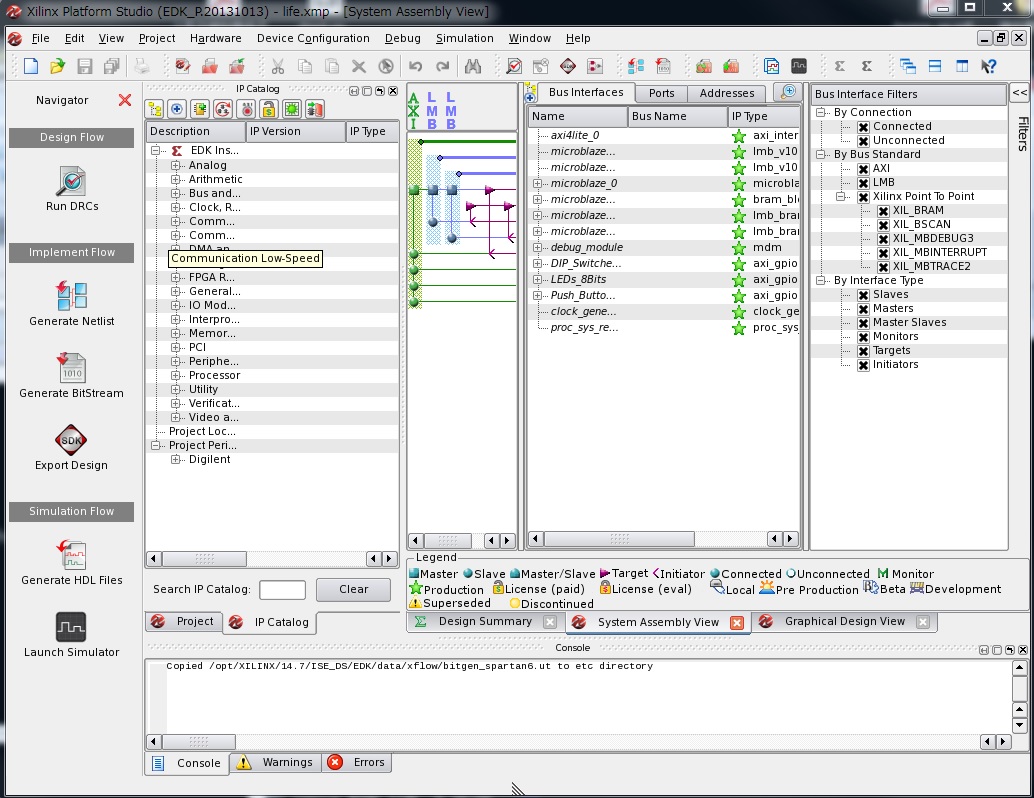Click the Generate BitStream icon
Image resolution: width=1034 pixels, height=798 pixels.
71,368
